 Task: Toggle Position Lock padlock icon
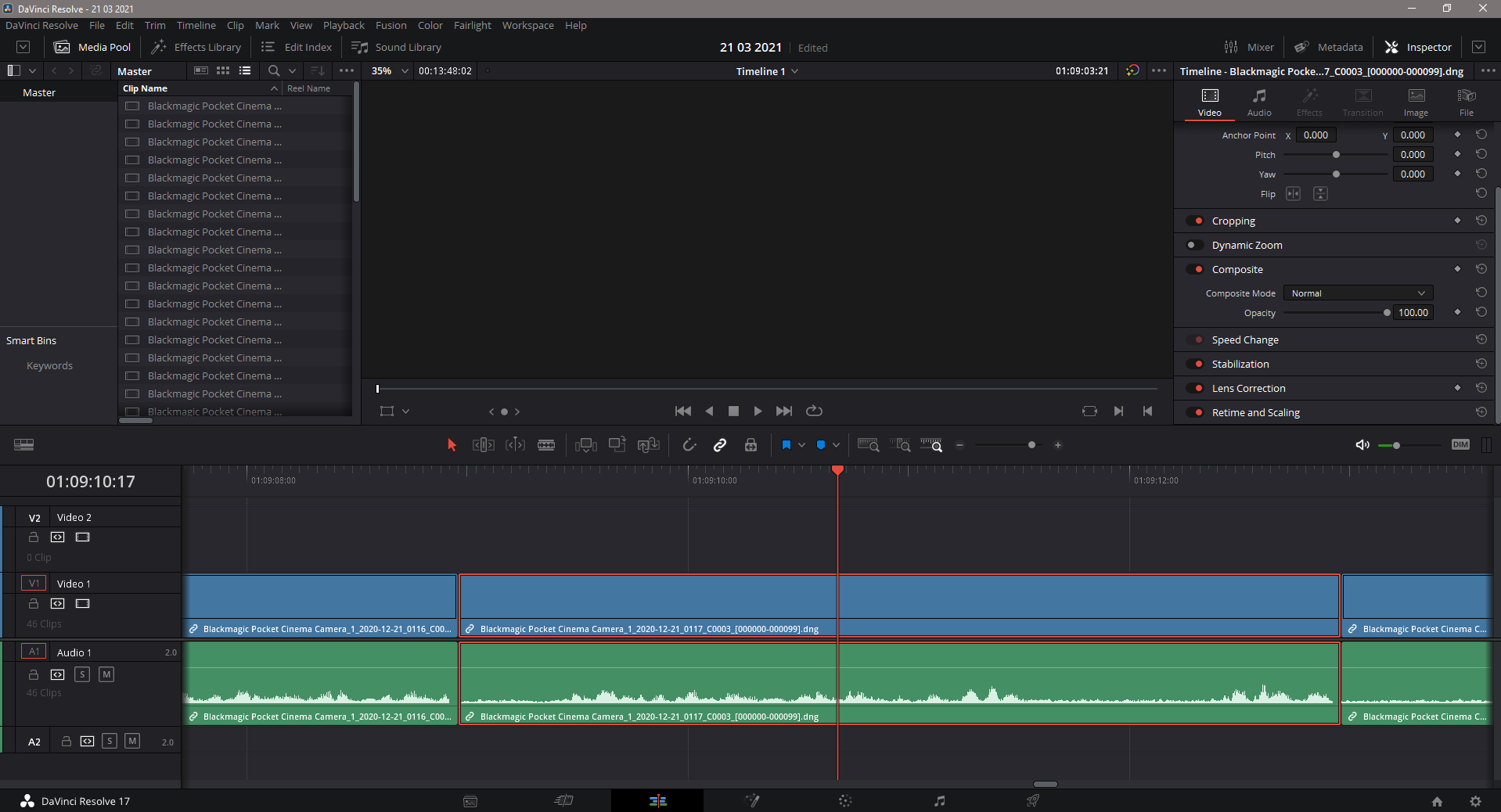point(750,445)
